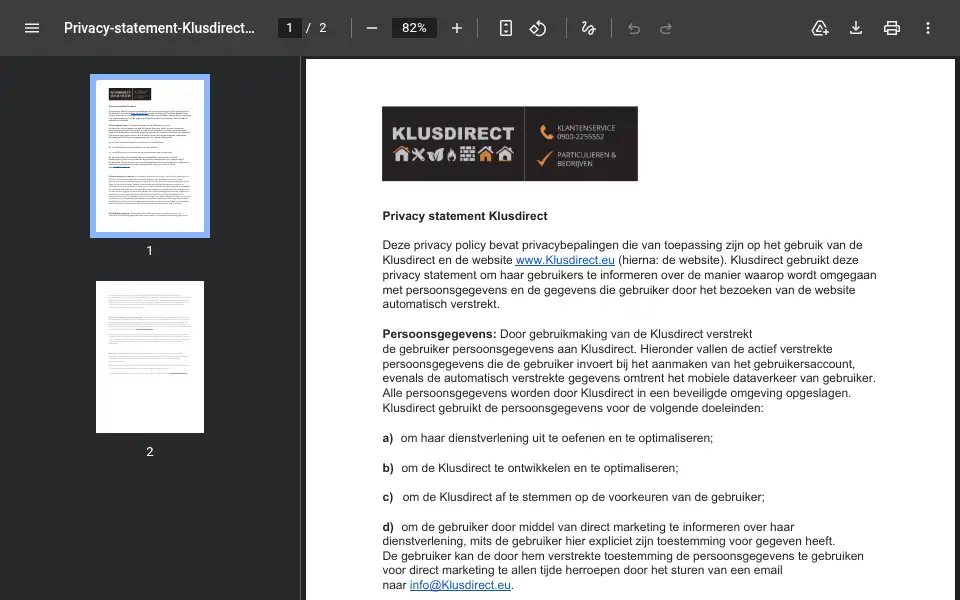Click total page count '2' in toolbar
Image resolution: width=960 pixels, height=600 pixels.
[323, 28]
